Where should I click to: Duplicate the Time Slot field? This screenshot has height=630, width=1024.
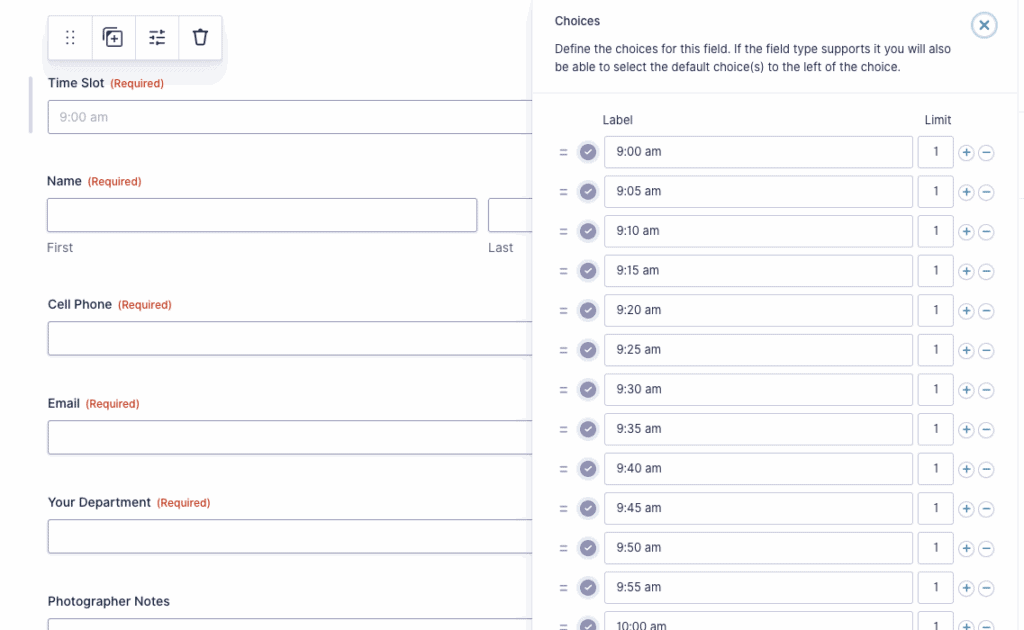pyautogui.click(x=113, y=38)
